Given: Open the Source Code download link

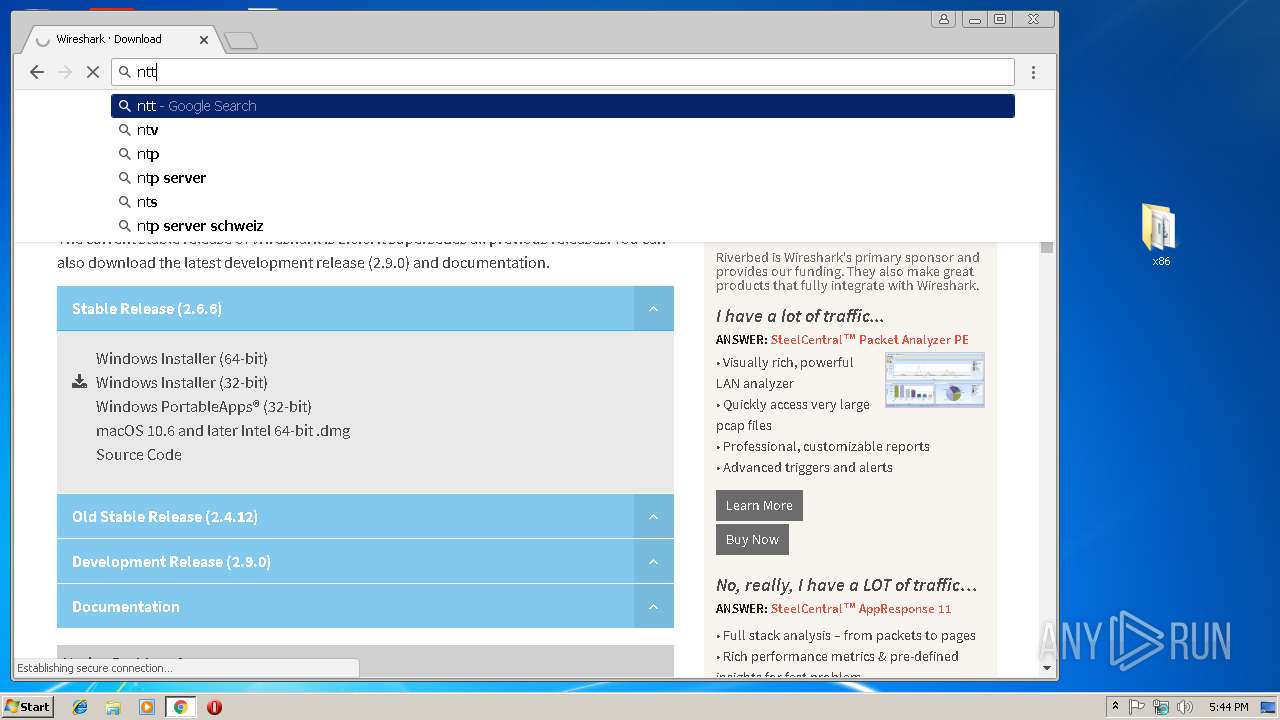Looking at the screenshot, I should pyautogui.click(x=139, y=454).
